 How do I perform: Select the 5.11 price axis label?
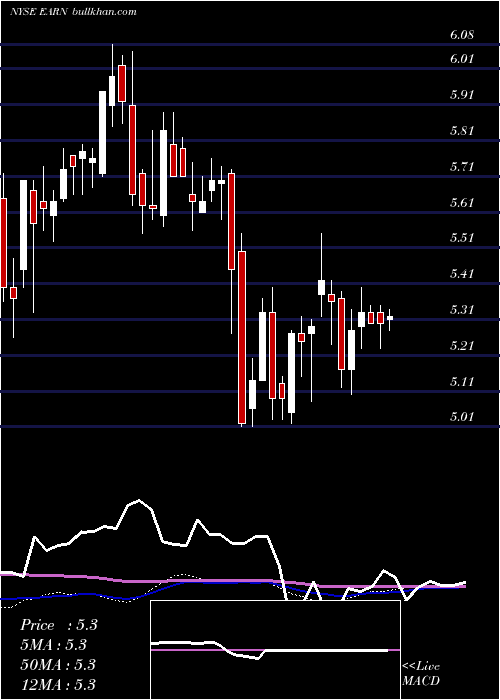point(462,382)
